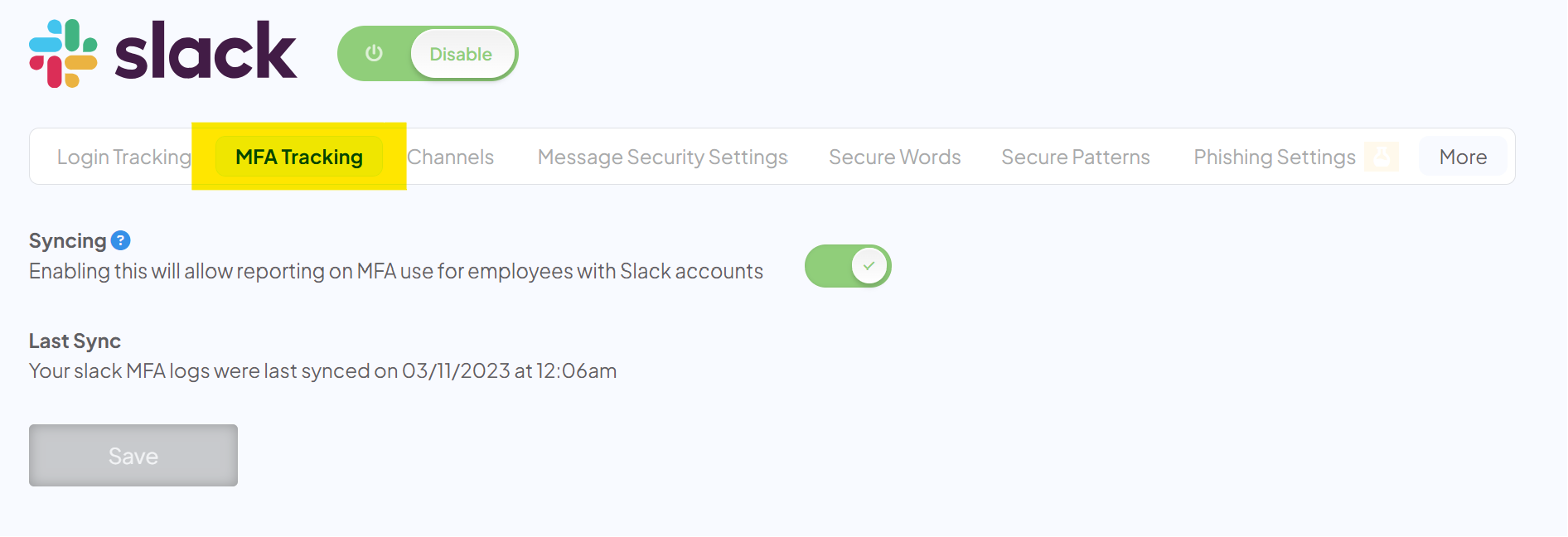The width and height of the screenshot is (1568, 537).
Task: Click the power icon on the Disable toggle
Action: point(373,53)
